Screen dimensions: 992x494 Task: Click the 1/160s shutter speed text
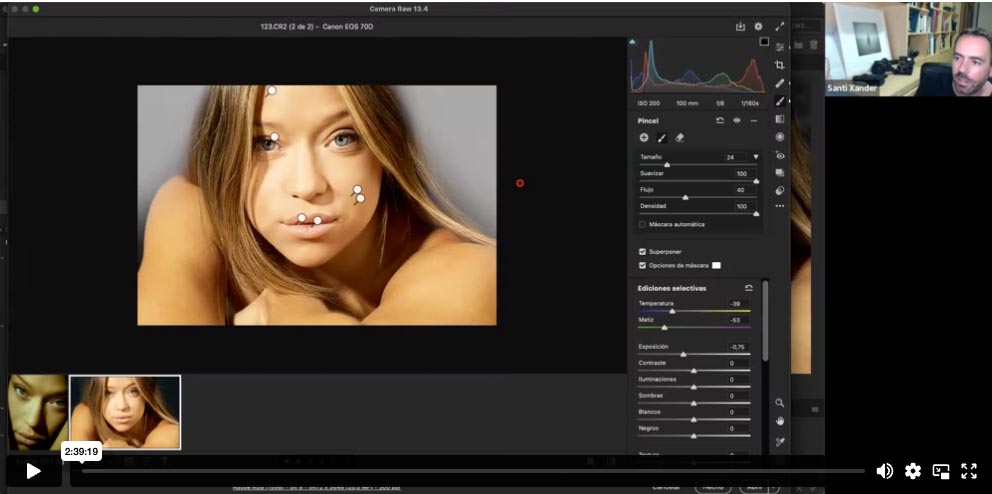(x=750, y=103)
